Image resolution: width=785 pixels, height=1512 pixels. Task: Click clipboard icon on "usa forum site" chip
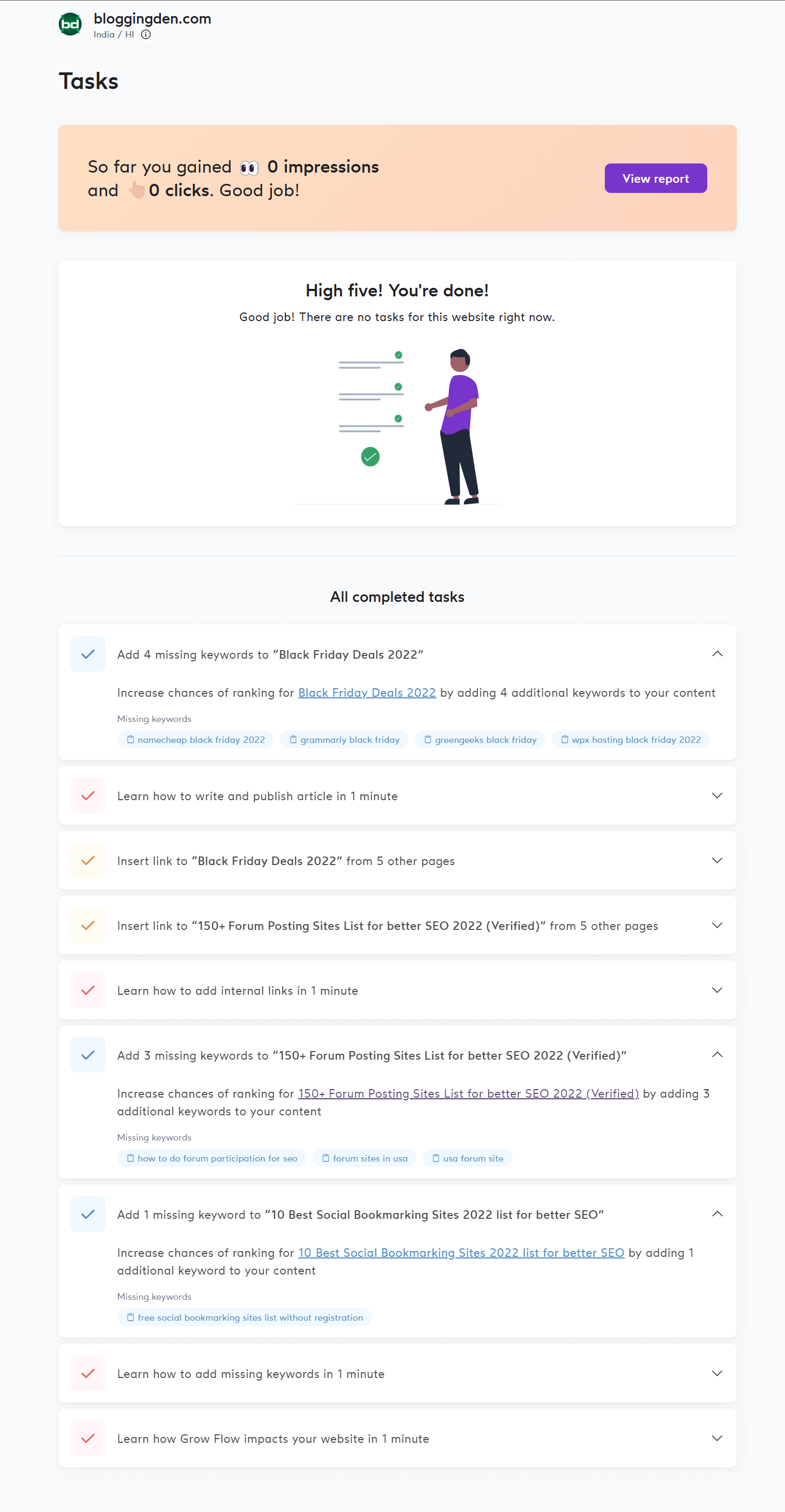coord(436,1158)
